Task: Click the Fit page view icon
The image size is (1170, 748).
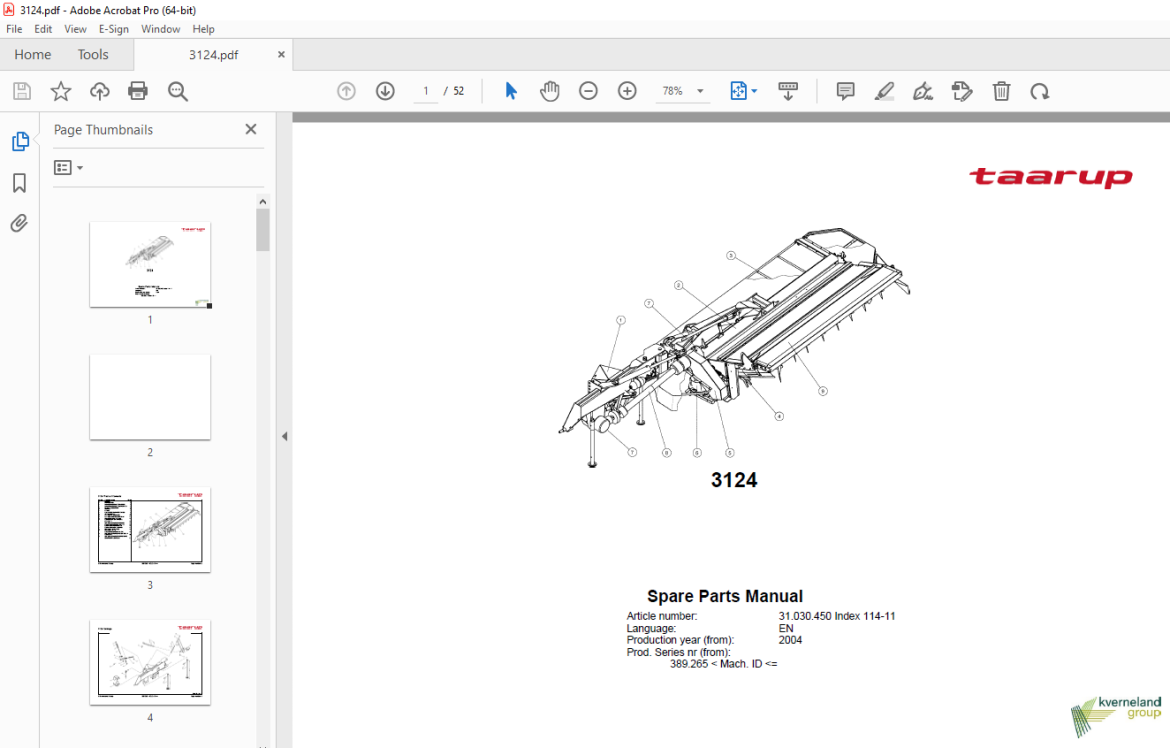Action: pyautogui.click(x=738, y=91)
